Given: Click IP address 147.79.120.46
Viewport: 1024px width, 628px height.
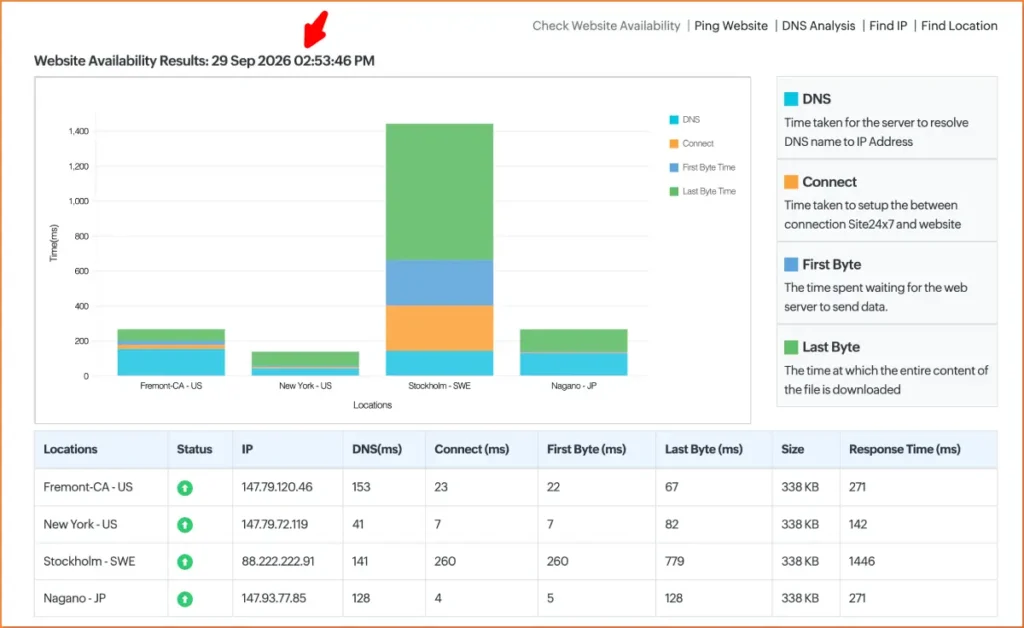Looking at the screenshot, I should (x=277, y=487).
